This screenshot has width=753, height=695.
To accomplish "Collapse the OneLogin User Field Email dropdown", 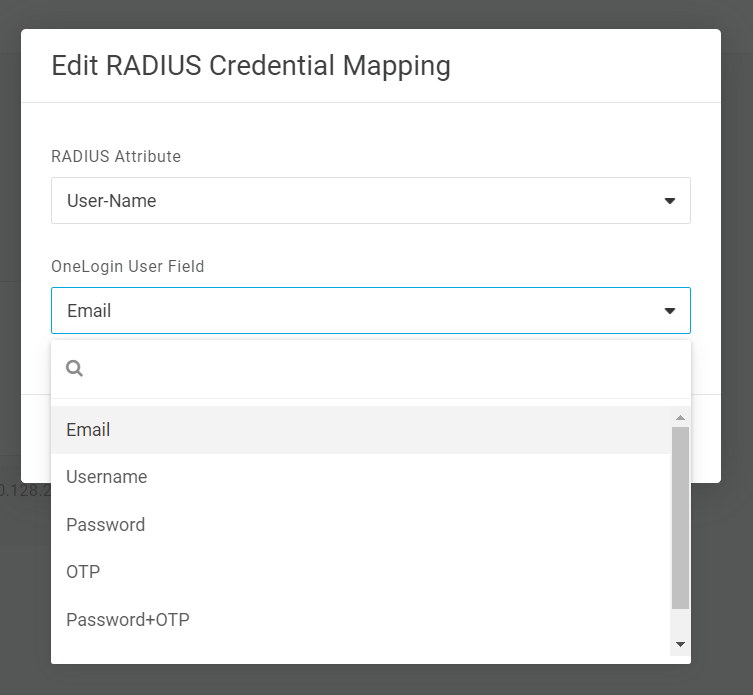I will [x=371, y=310].
